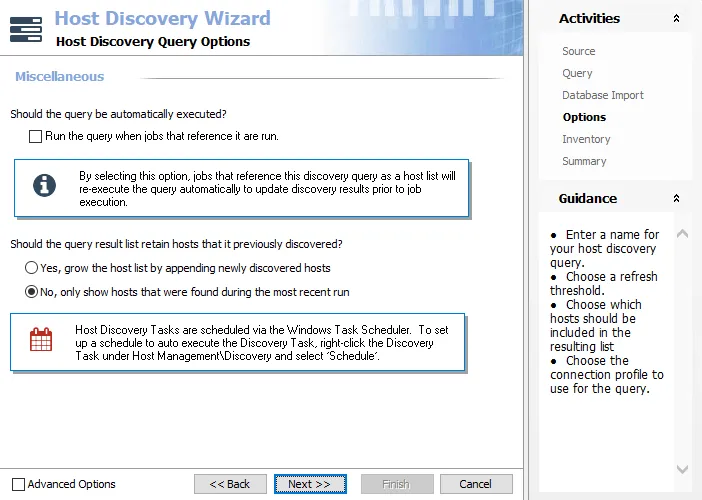Click the Next >> button

point(310,484)
